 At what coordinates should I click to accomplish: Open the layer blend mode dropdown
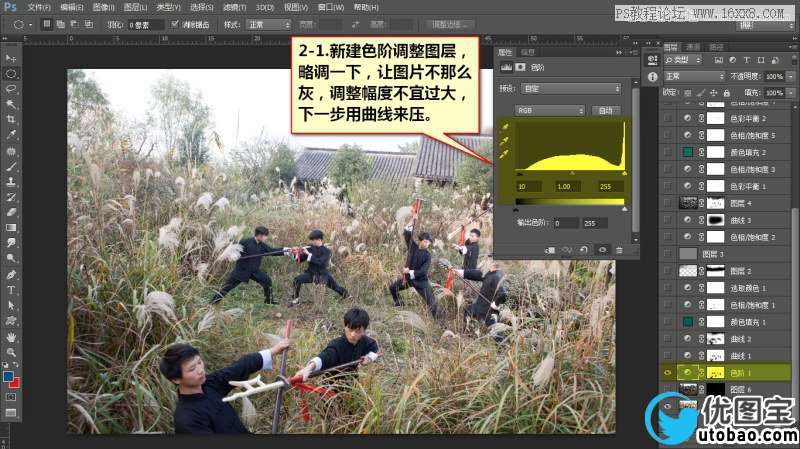pos(694,77)
